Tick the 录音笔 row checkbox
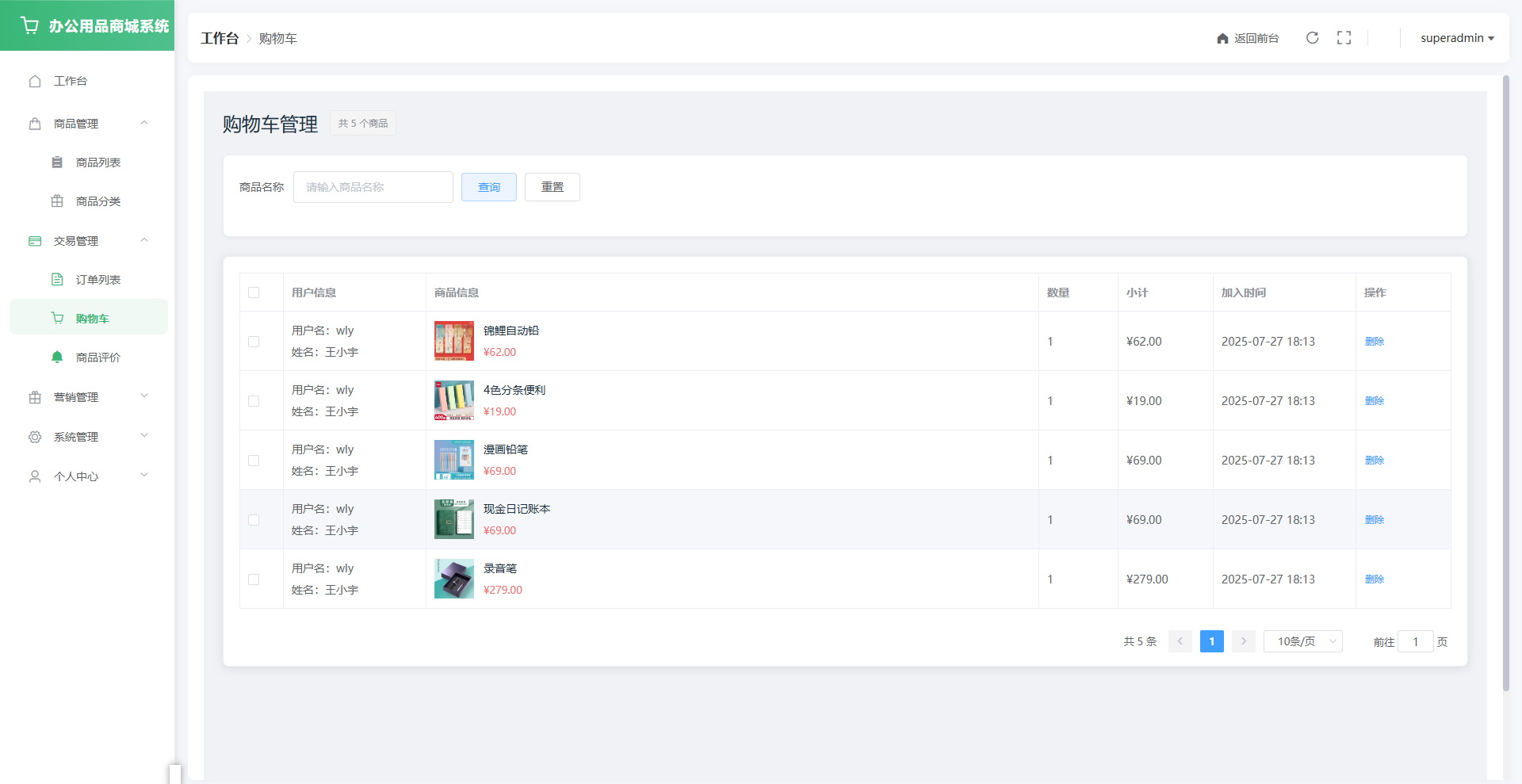Viewport: 1522px width, 784px height. tap(254, 579)
